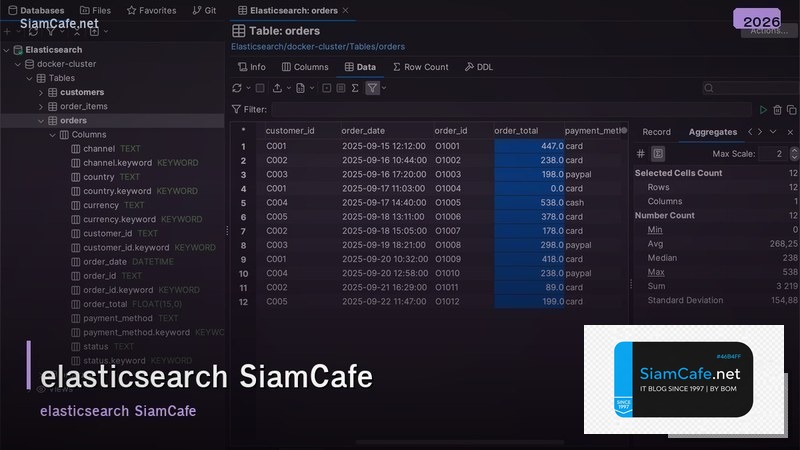Toggle the filter panel funnel button

point(372,88)
